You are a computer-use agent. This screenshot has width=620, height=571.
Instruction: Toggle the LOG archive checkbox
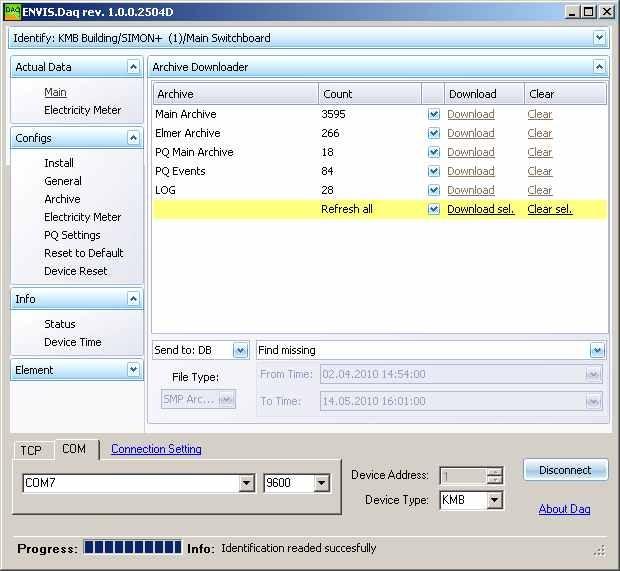(434, 190)
